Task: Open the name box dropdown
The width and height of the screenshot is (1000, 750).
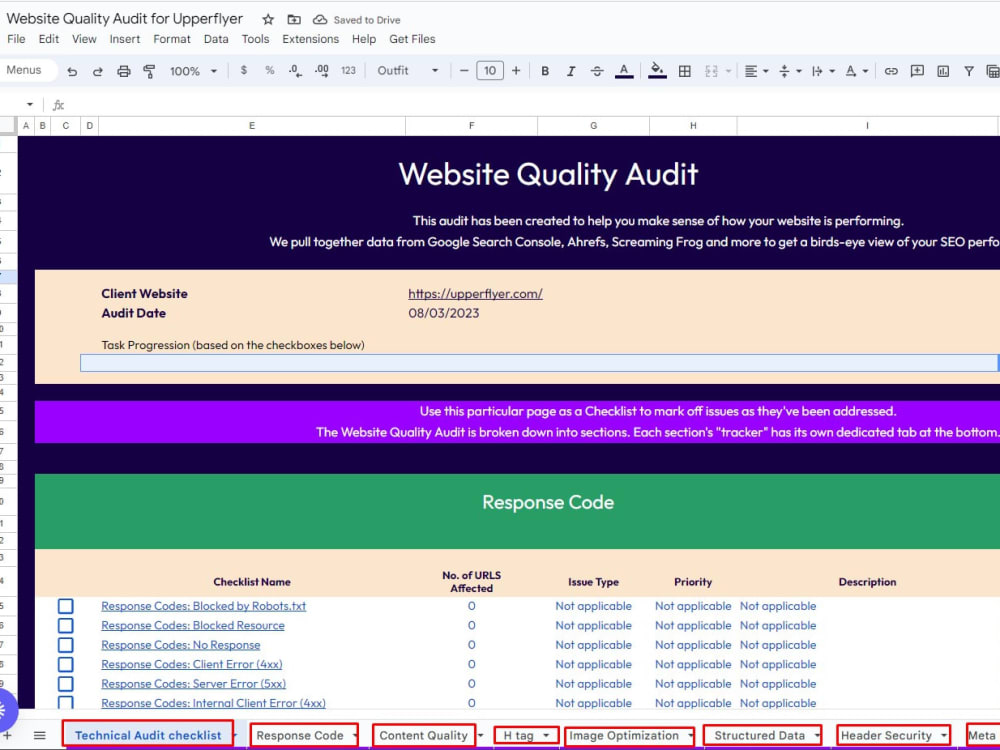Action: 29,105
